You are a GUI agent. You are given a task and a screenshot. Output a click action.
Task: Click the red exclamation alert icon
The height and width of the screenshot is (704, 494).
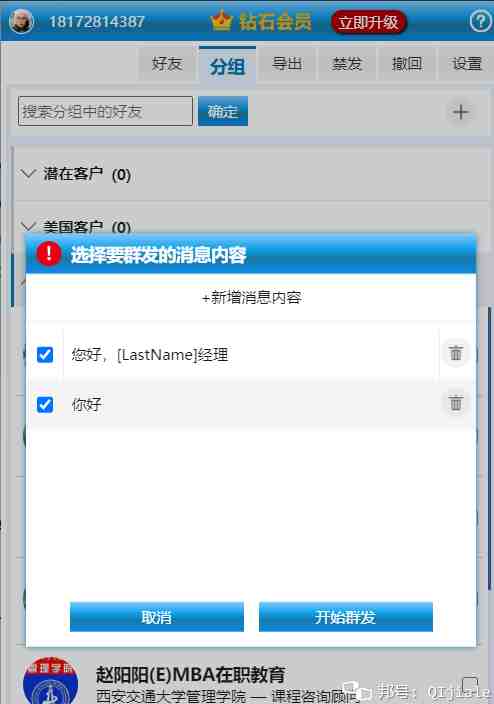(49, 254)
